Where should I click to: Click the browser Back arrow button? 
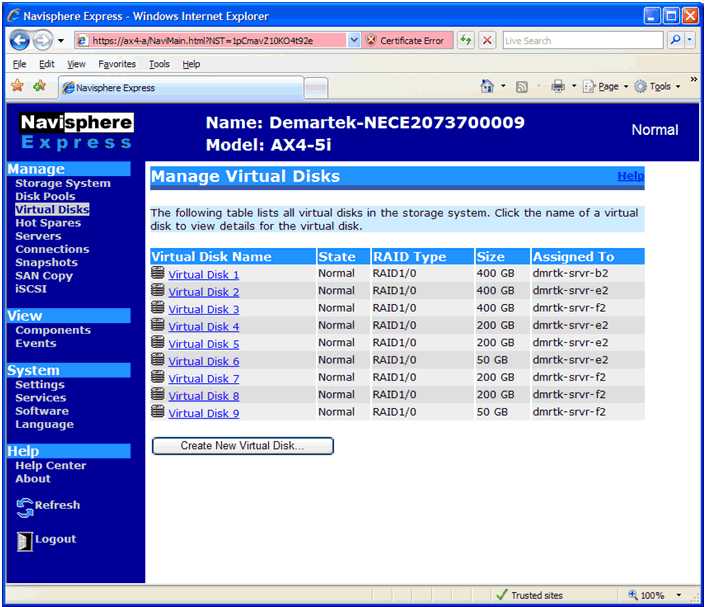[x=20, y=41]
